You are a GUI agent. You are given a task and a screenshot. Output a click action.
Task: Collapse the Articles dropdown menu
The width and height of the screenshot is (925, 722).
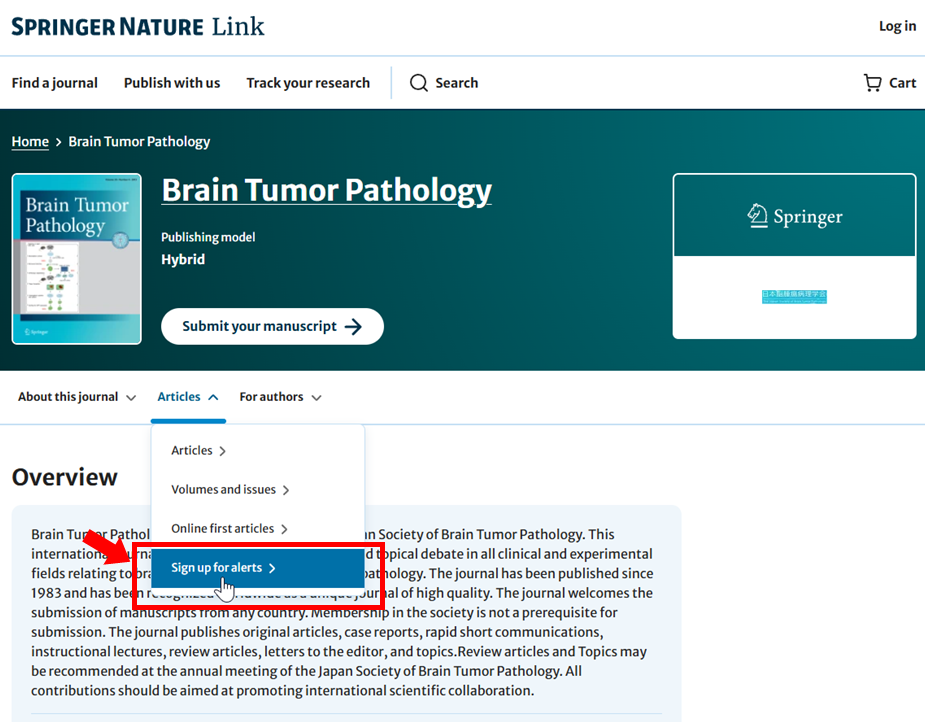[x=188, y=397]
